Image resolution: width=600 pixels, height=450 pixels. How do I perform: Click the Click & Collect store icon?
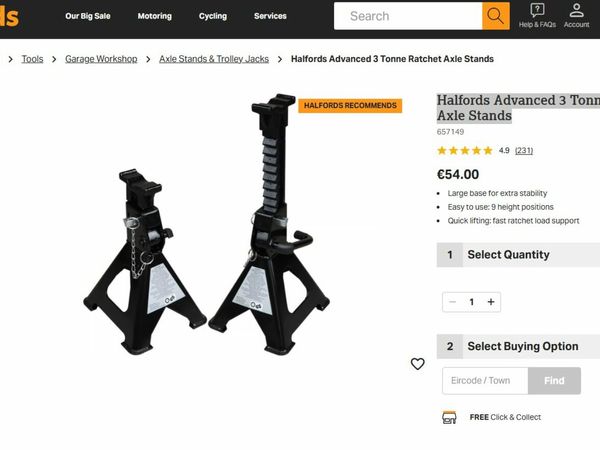(449, 417)
